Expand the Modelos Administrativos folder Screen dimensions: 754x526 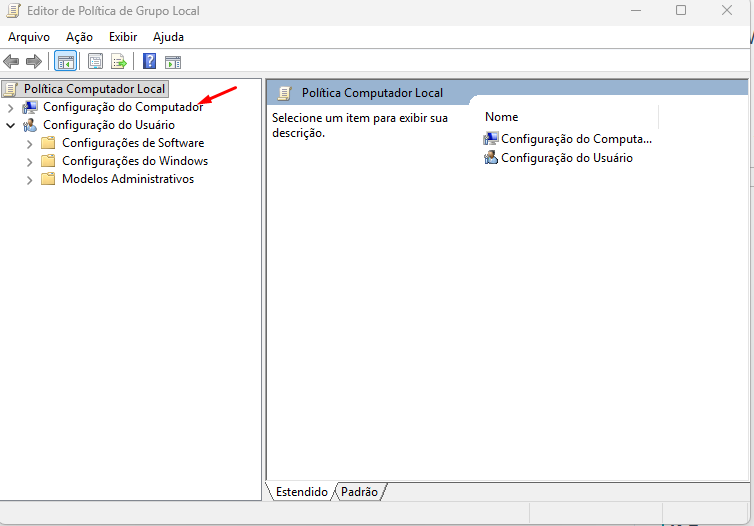30,180
